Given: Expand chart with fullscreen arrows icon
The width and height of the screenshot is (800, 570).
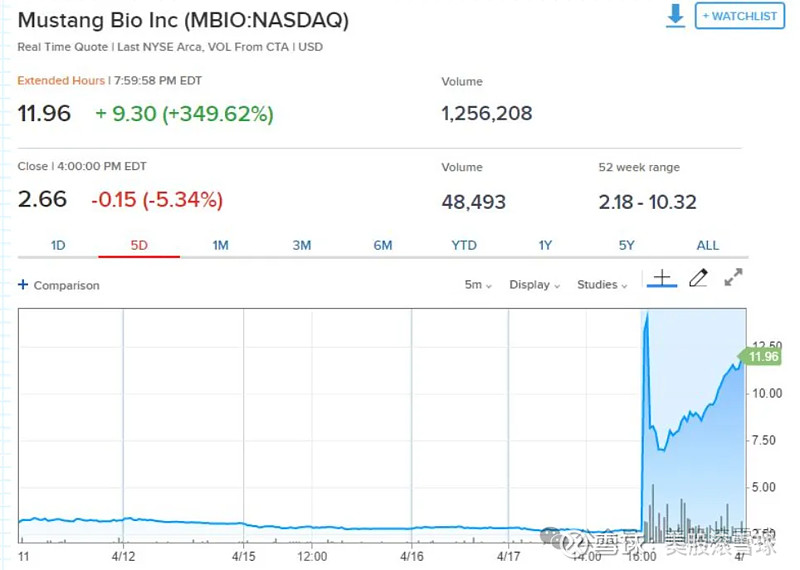Looking at the screenshot, I should 733,277.
